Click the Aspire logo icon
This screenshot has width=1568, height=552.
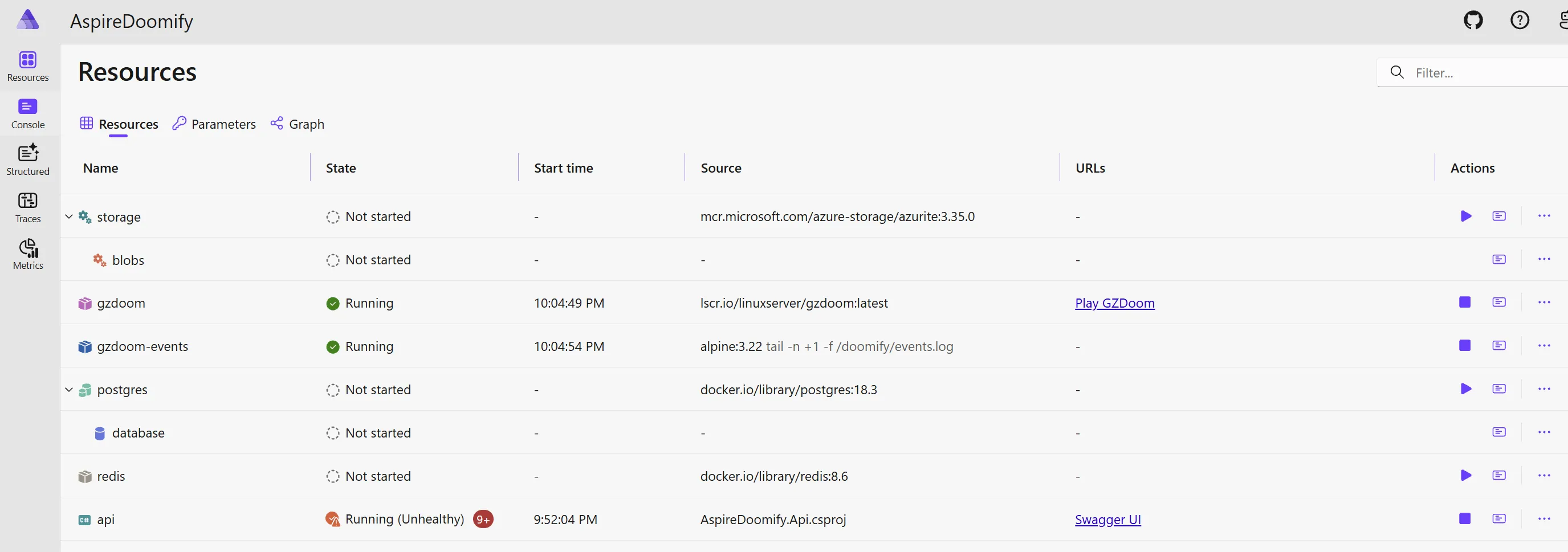pos(28,19)
